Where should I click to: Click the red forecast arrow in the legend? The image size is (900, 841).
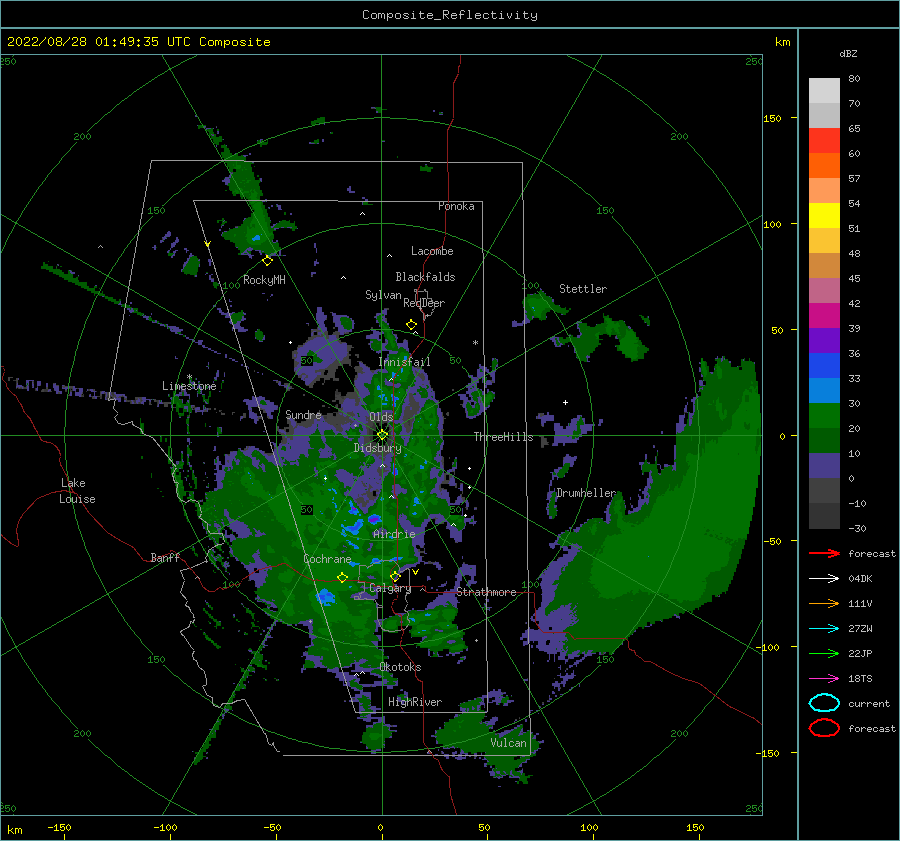824,553
